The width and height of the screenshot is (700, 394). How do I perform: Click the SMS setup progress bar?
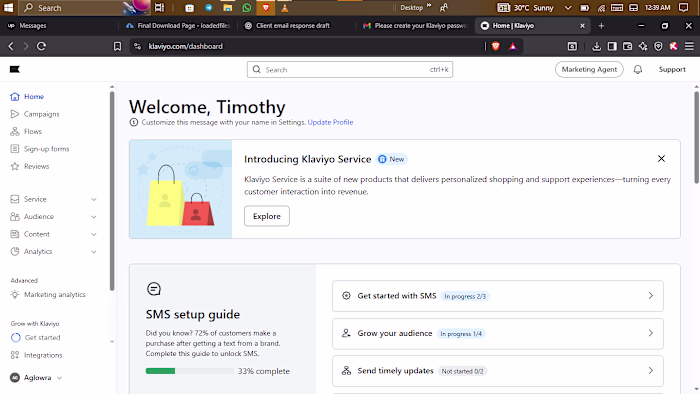click(x=189, y=371)
